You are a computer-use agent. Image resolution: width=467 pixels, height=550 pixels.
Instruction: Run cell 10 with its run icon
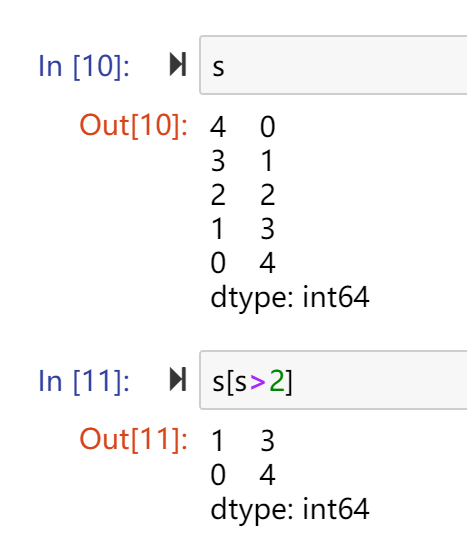pyautogui.click(x=178, y=64)
